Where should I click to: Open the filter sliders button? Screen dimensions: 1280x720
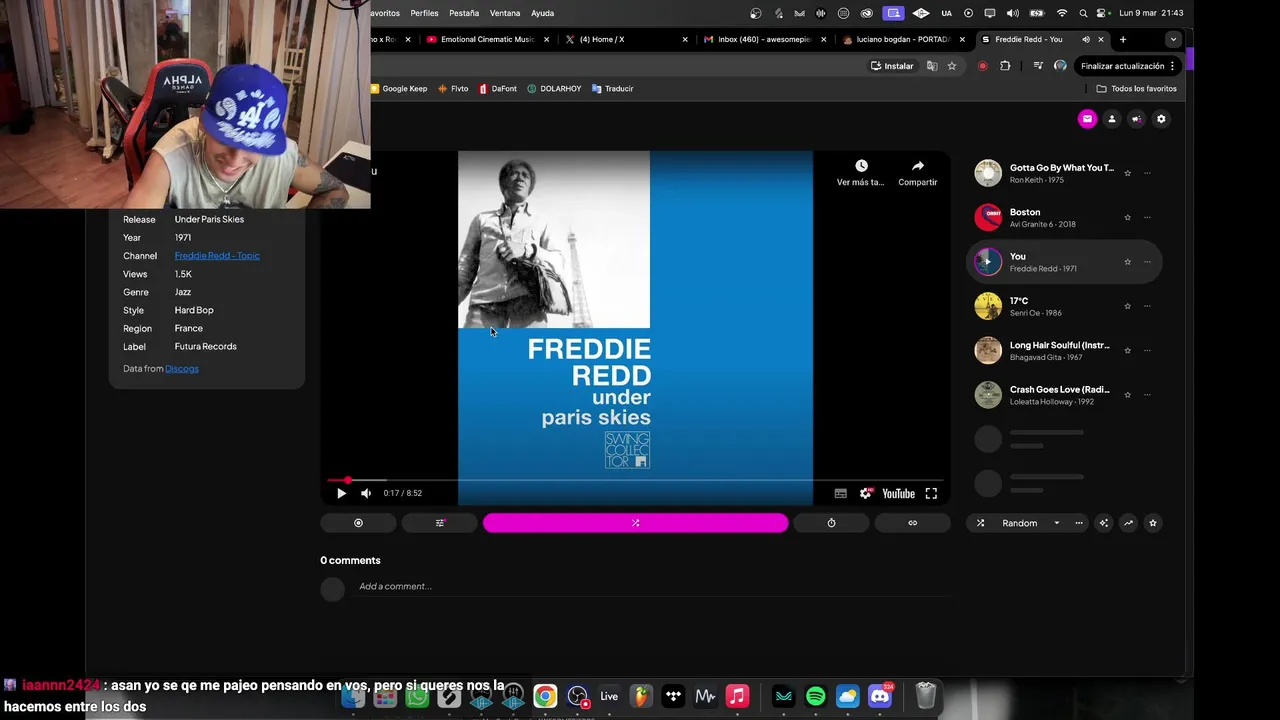click(440, 523)
